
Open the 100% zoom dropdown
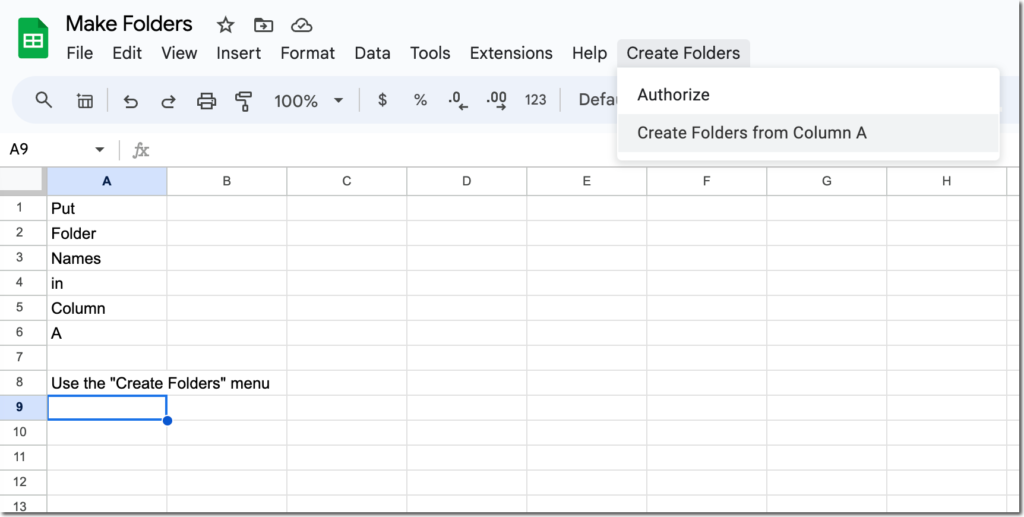(x=309, y=101)
